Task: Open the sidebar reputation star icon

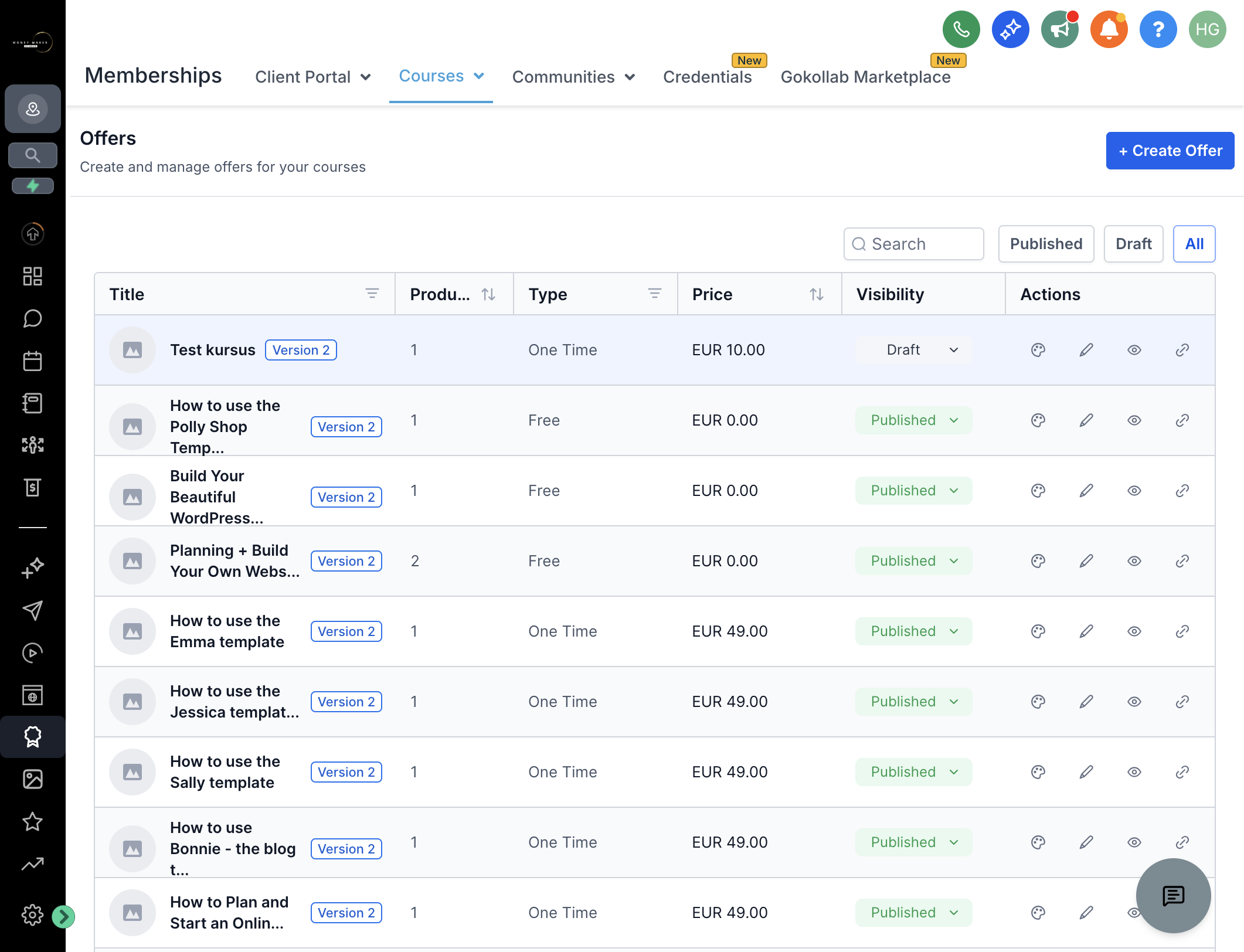Action: [33, 821]
